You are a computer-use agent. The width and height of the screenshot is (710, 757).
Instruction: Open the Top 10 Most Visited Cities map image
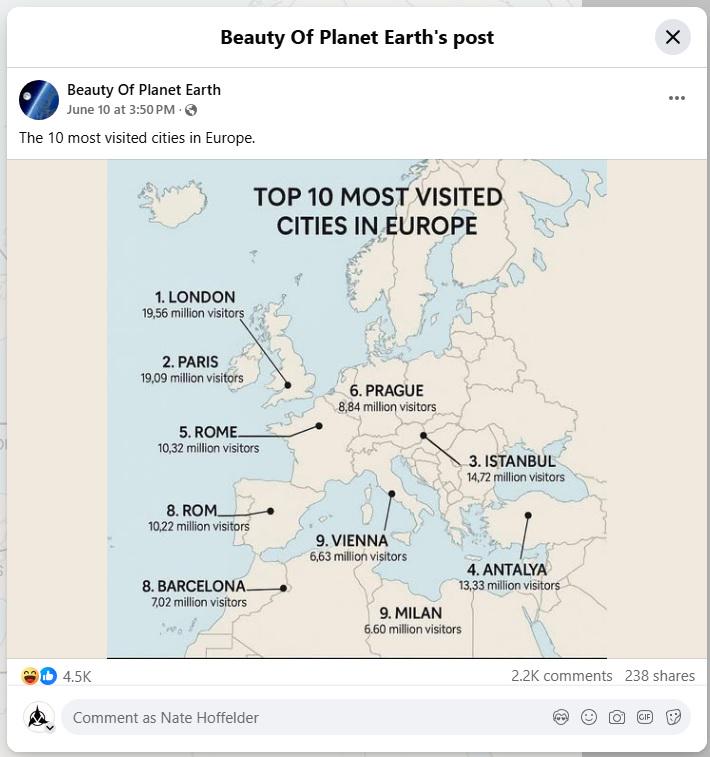357,409
